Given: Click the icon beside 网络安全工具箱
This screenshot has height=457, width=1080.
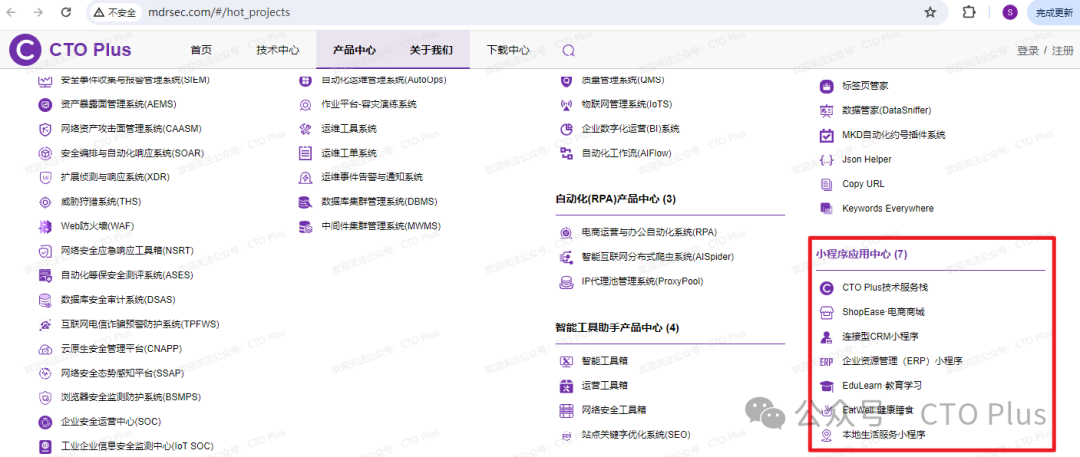Looking at the screenshot, I should pyautogui.click(x=566, y=409).
